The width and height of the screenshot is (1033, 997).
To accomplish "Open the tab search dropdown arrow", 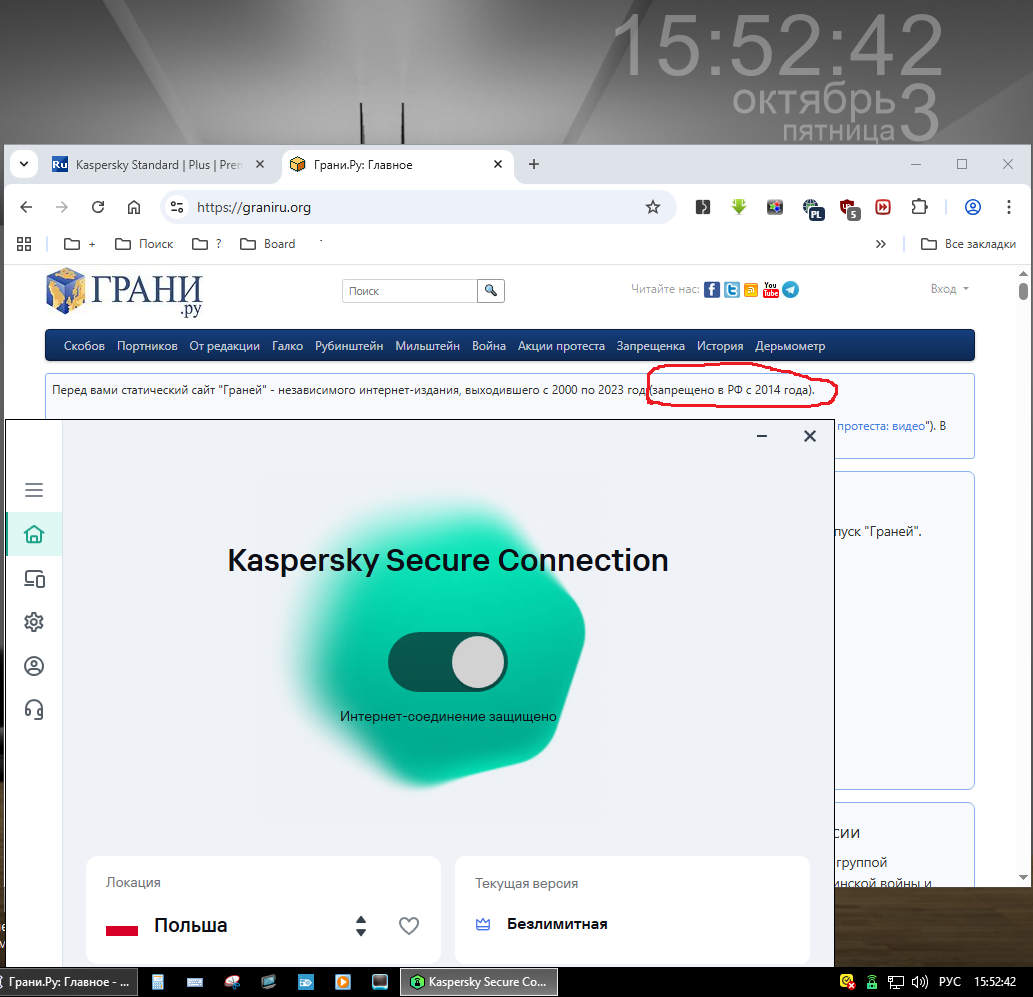I will click(x=24, y=164).
